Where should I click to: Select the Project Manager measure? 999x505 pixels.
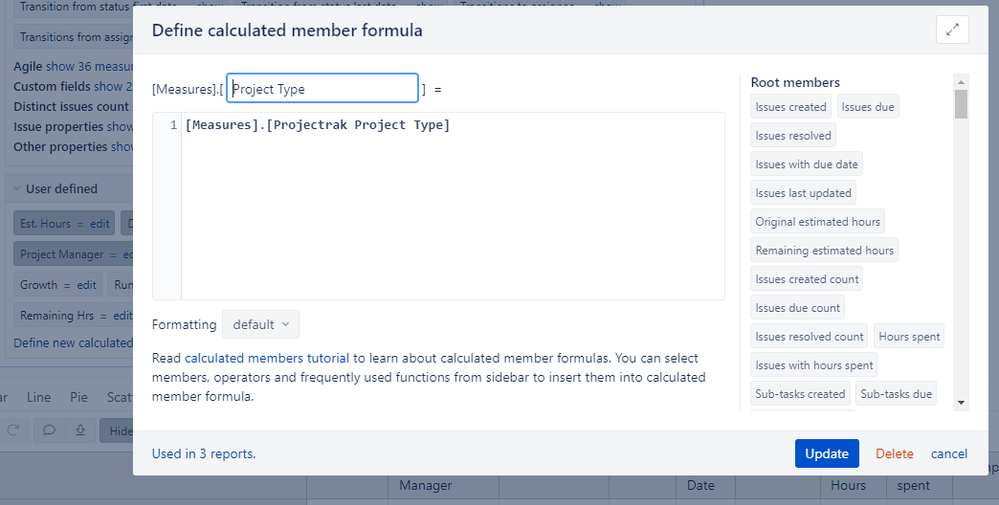click(x=61, y=254)
